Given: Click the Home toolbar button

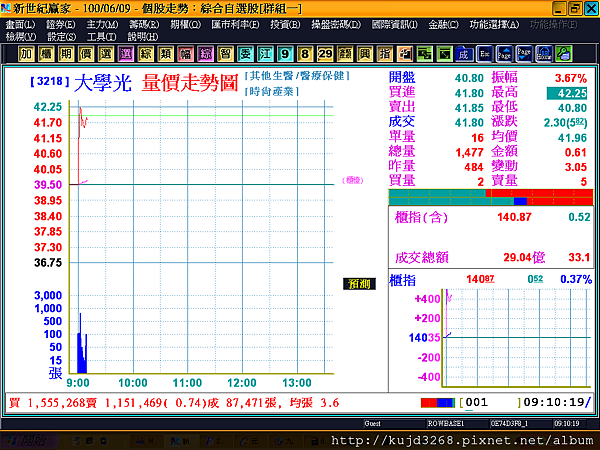Looking at the screenshot, I should [x=544, y=54].
